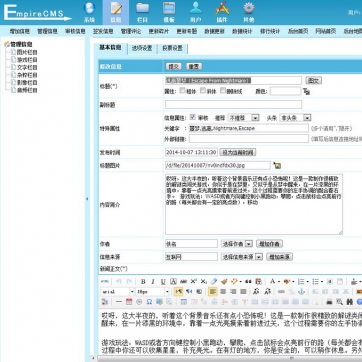Open the 其他 (Other) gear icon
This screenshot has height=362, width=362.
point(249,12)
